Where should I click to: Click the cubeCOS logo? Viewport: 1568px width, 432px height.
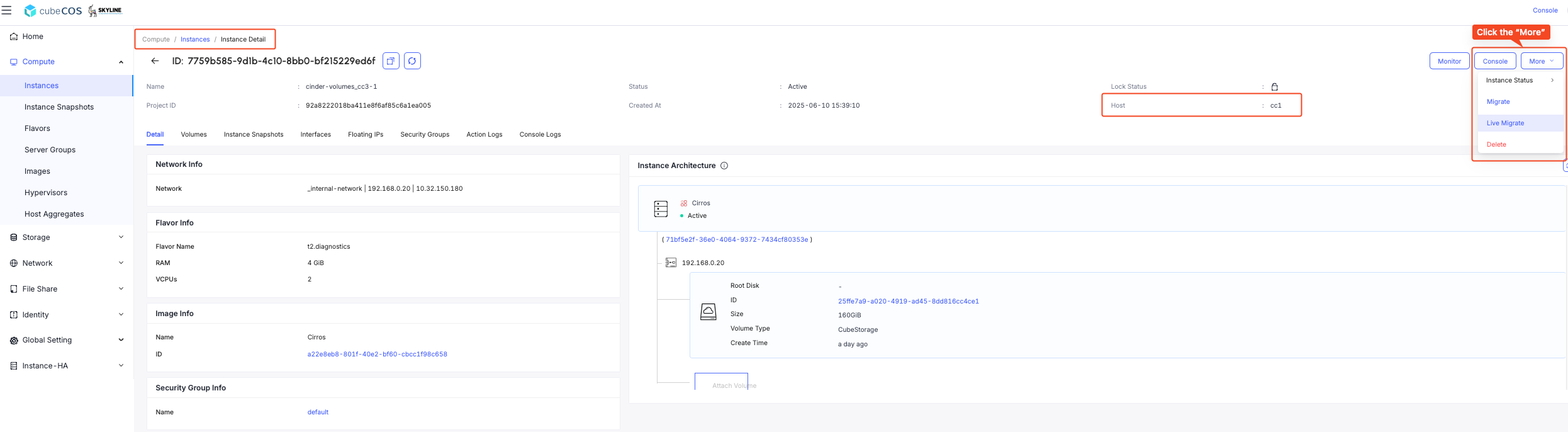coord(53,11)
